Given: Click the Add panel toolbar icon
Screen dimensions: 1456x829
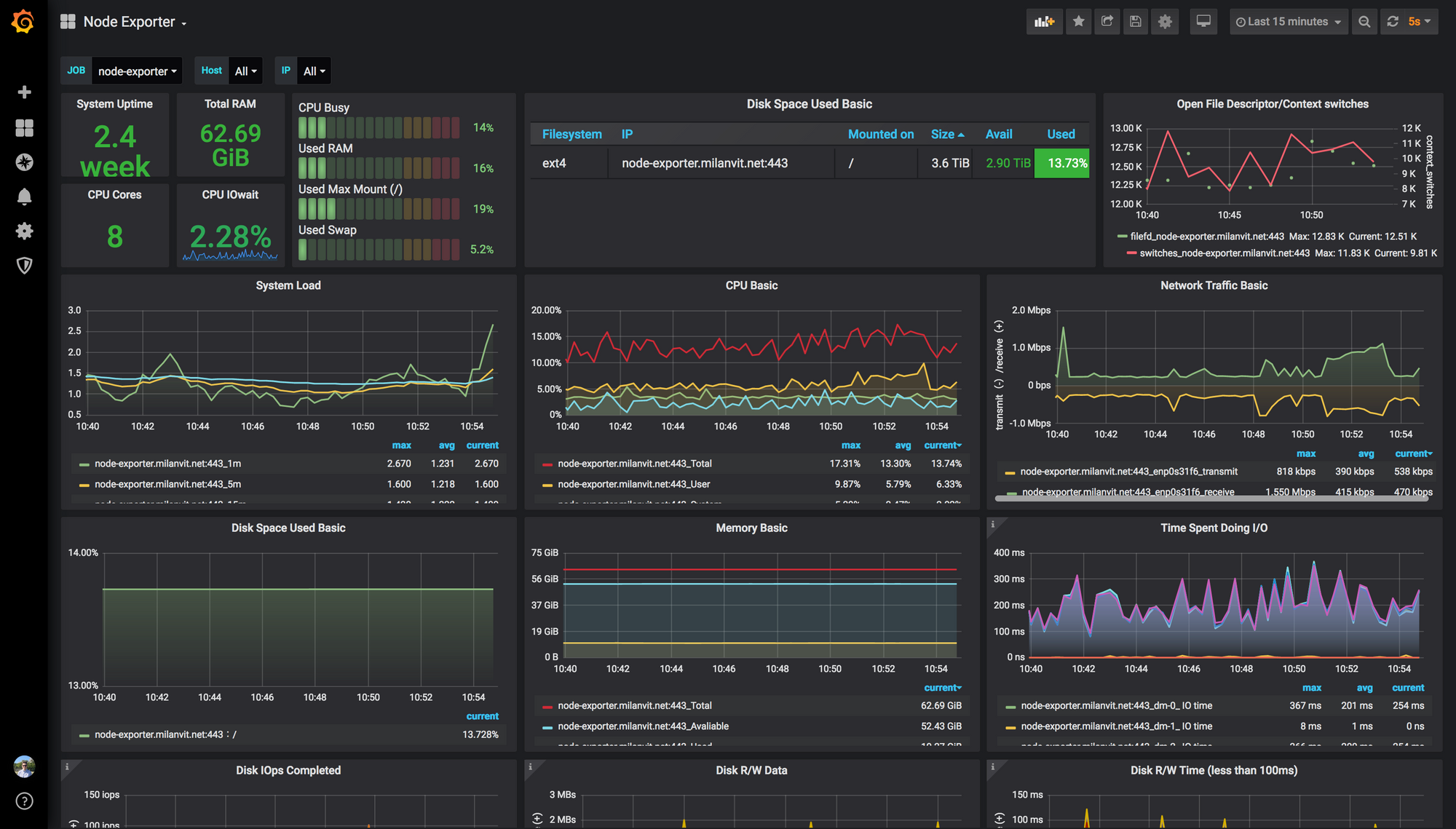Looking at the screenshot, I should coord(1045,22).
